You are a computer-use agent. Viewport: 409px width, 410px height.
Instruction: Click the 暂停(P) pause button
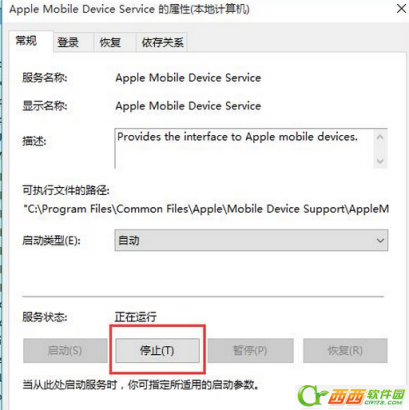point(250,350)
